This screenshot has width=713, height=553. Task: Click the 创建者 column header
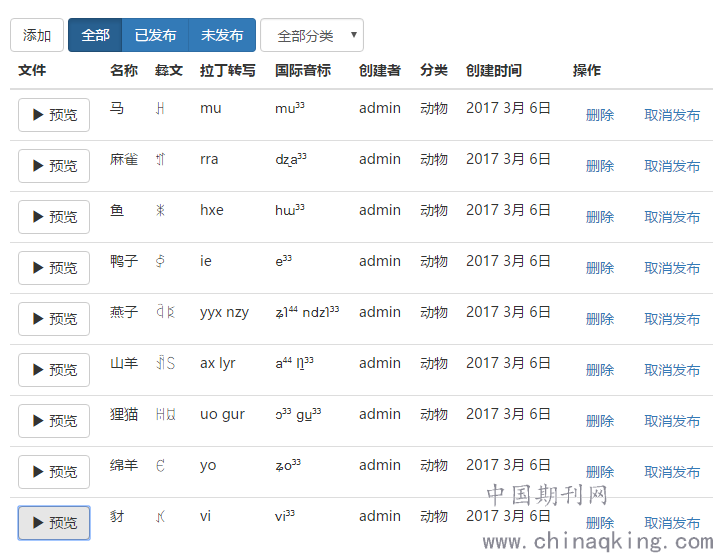pos(380,70)
